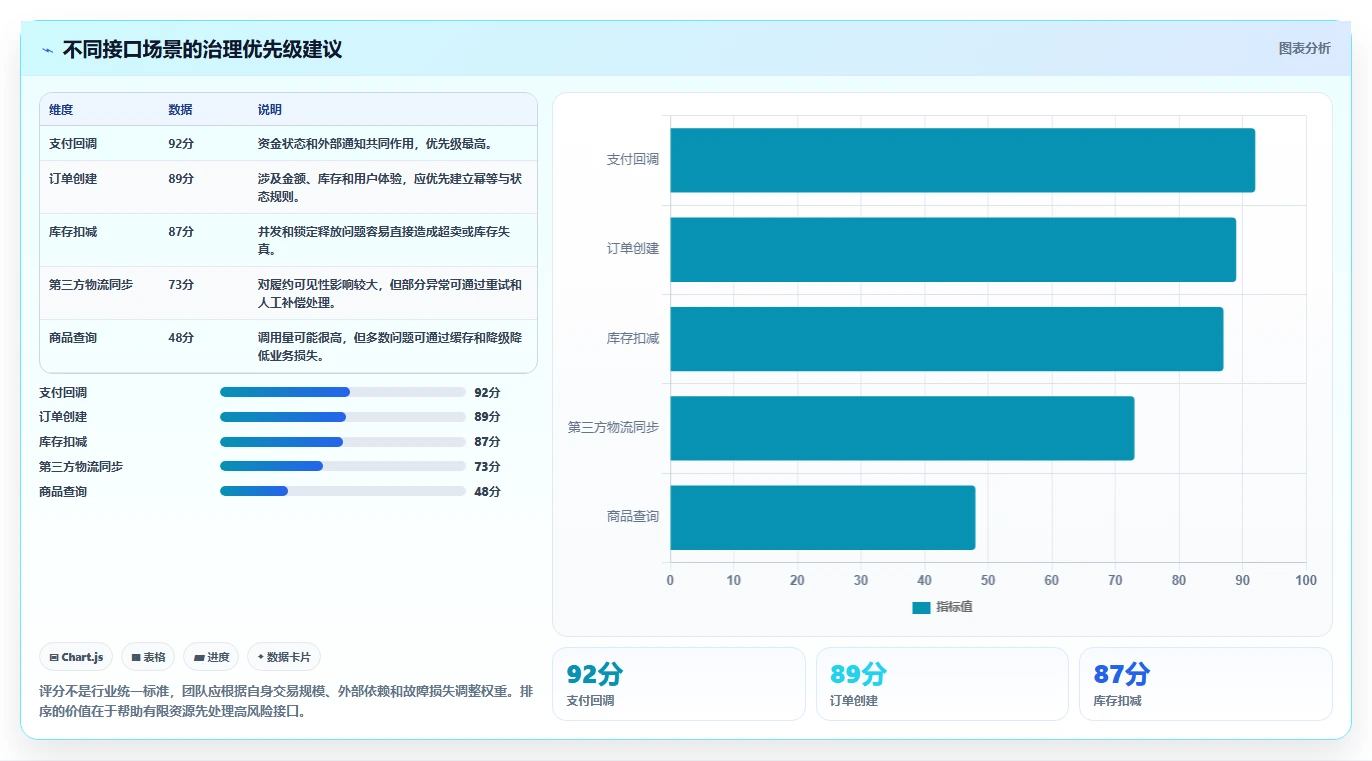Click the 商品查询 chart axis label
Image resolution: width=1372 pixels, height=761 pixels.
633,517
